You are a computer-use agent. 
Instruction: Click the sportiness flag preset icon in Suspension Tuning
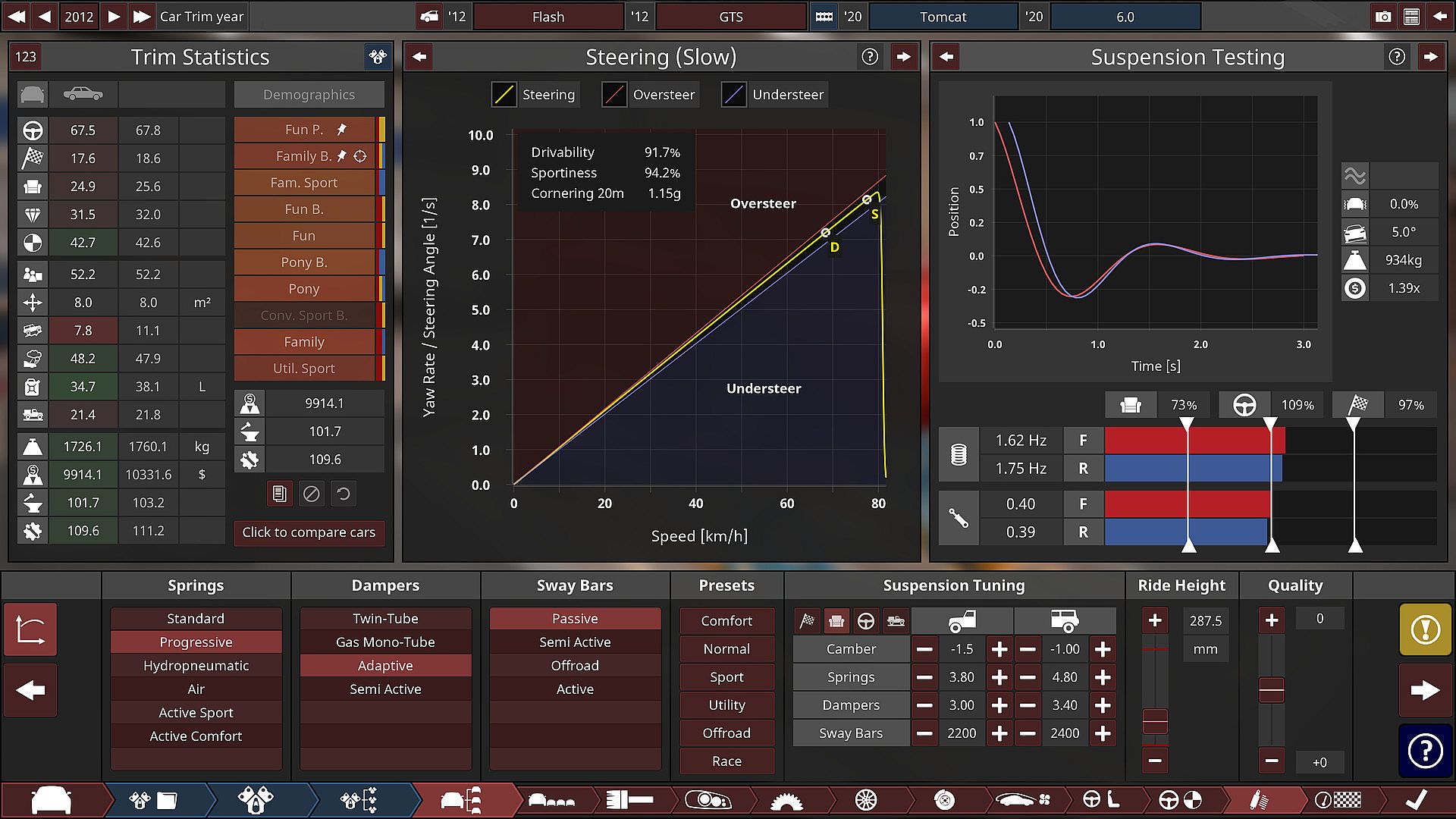coord(808,621)
